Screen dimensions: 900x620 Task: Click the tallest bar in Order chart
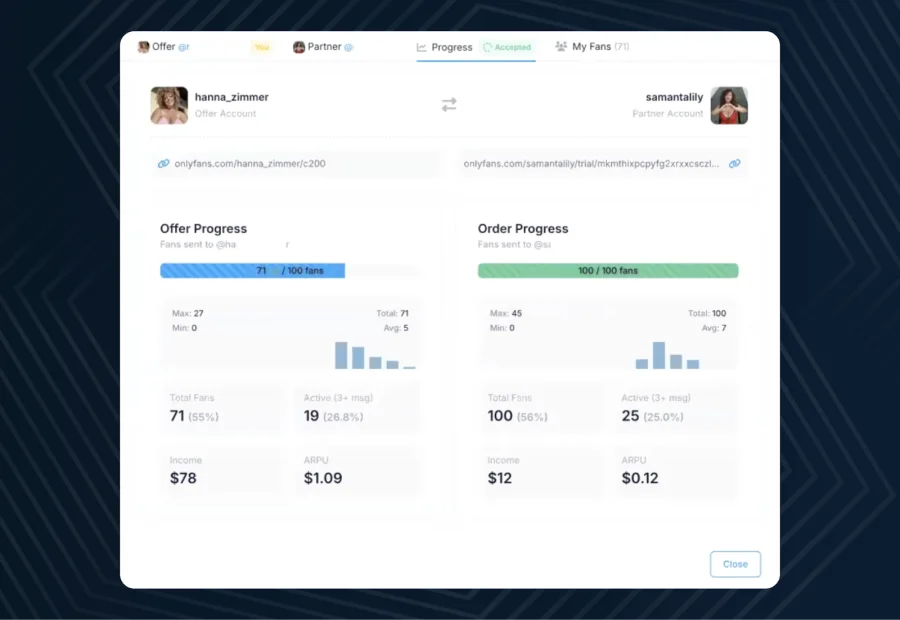coord(659,355)
